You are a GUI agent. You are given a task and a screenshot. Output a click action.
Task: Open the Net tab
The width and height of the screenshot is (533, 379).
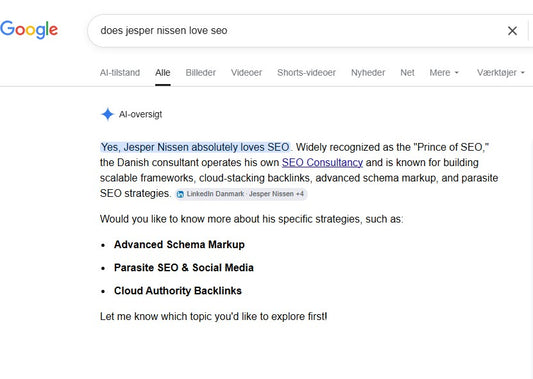(x=407, y=73)
